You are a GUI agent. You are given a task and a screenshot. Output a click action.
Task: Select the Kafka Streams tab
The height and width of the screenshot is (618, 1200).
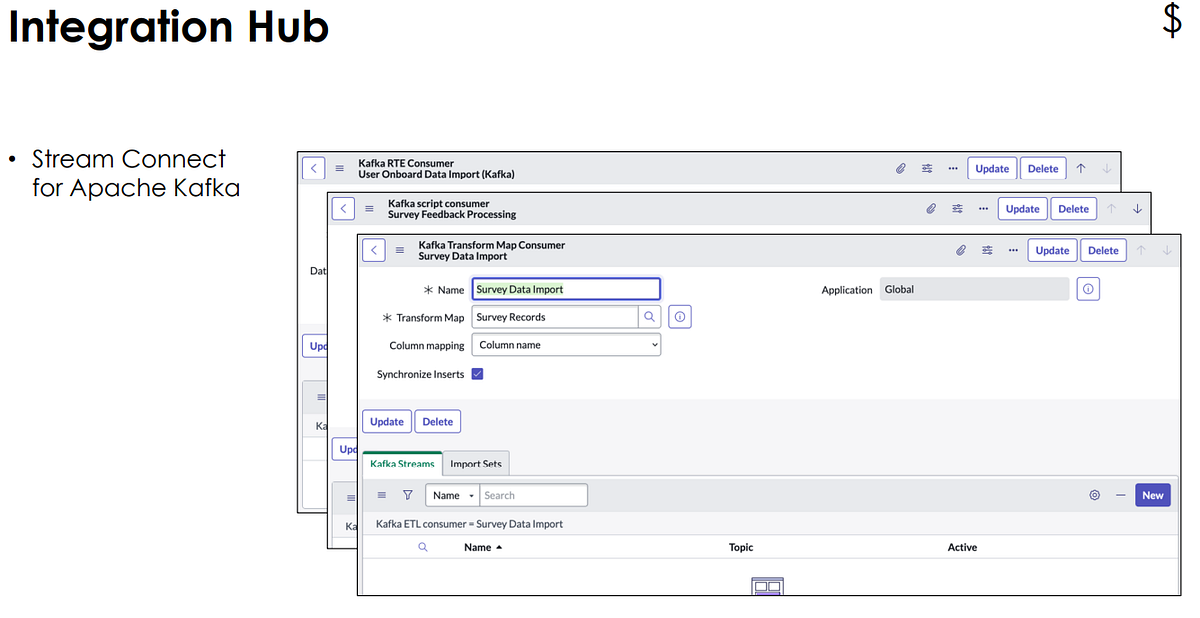402,463
